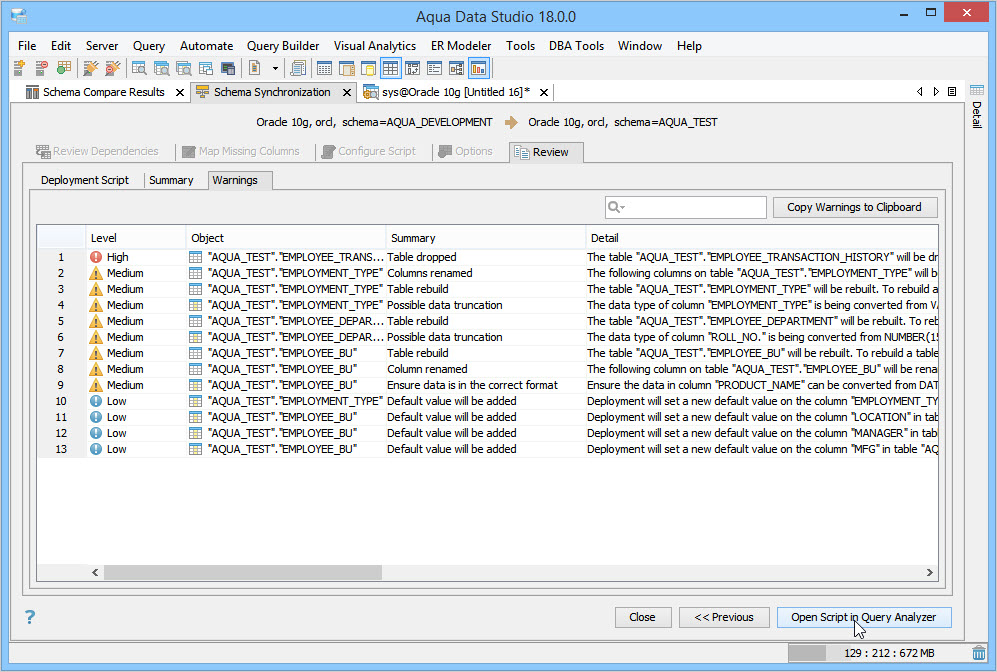Go to the Review Dependencies step
The width and height of the screenshot is (997, 672).
[x=97, y=151]
